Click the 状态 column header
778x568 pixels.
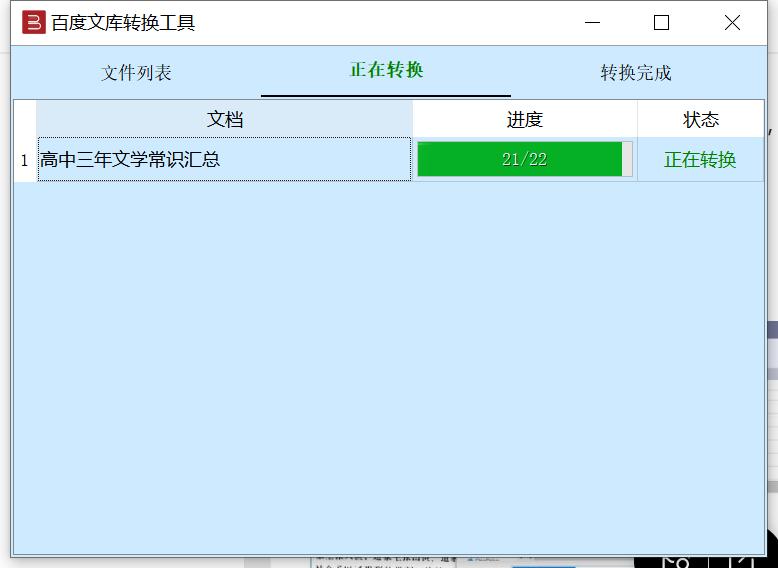coord(701,119)
